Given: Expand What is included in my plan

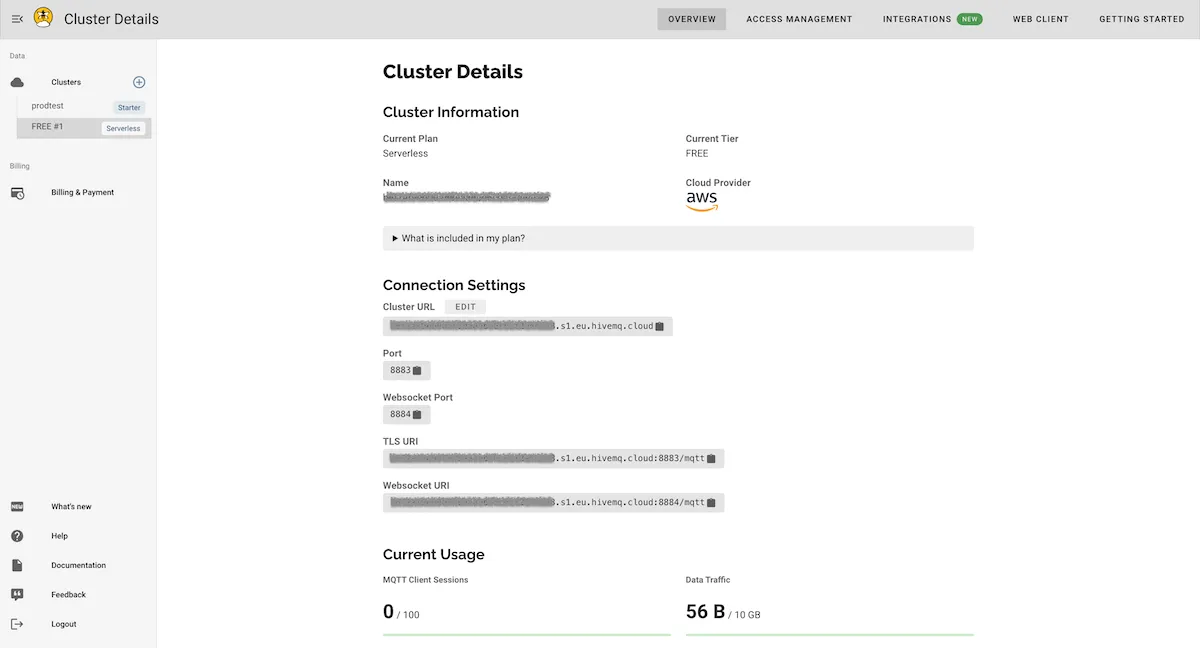Looking at the screenshot, I should point(678,238).
